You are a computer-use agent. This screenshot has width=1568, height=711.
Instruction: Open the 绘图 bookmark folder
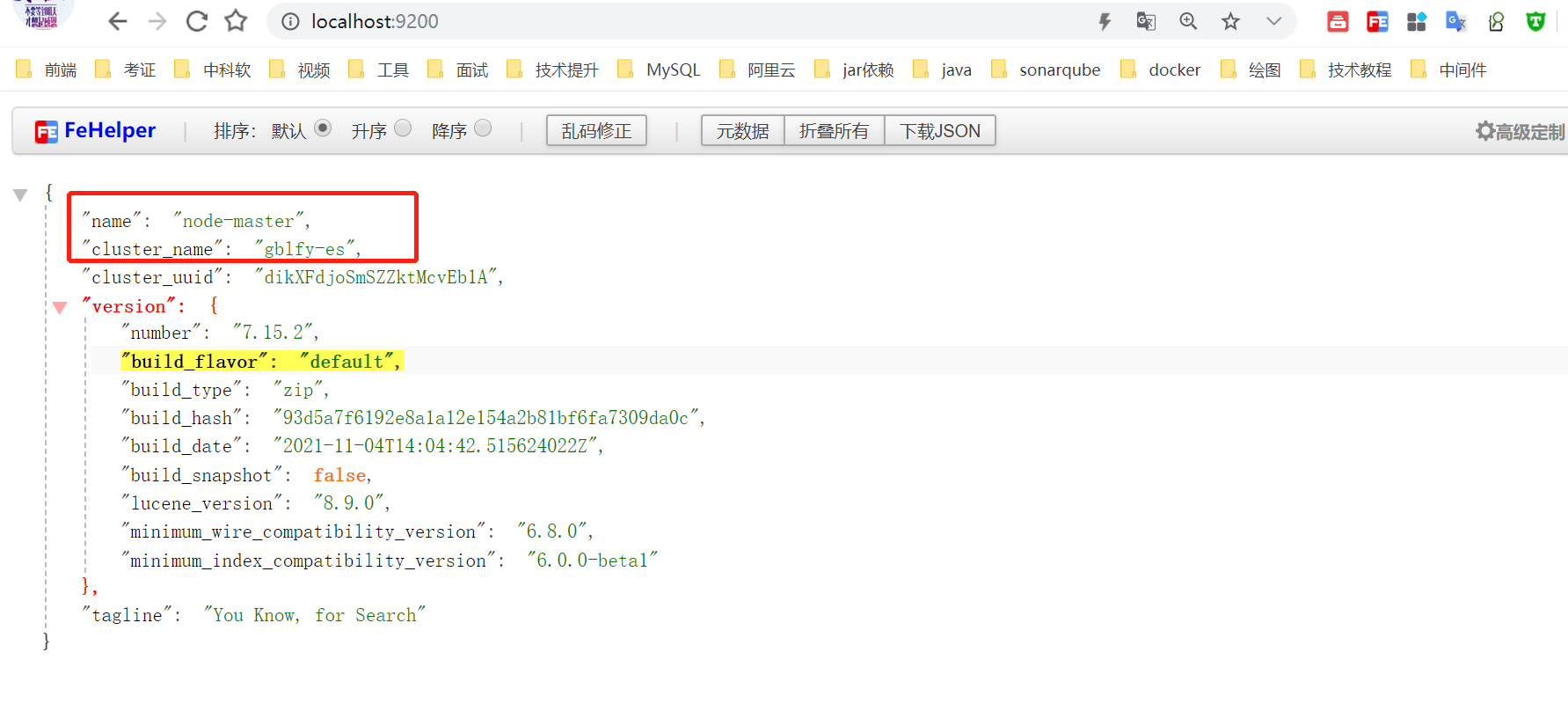1251,70
